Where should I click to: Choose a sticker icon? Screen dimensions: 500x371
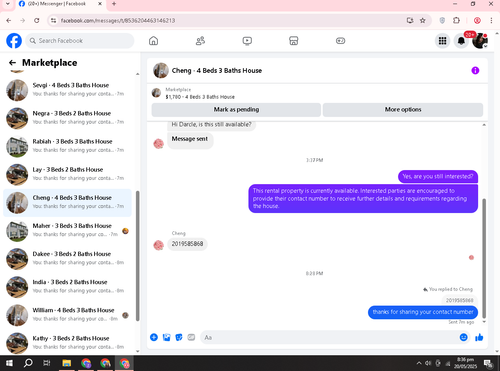tap(179, 337)
